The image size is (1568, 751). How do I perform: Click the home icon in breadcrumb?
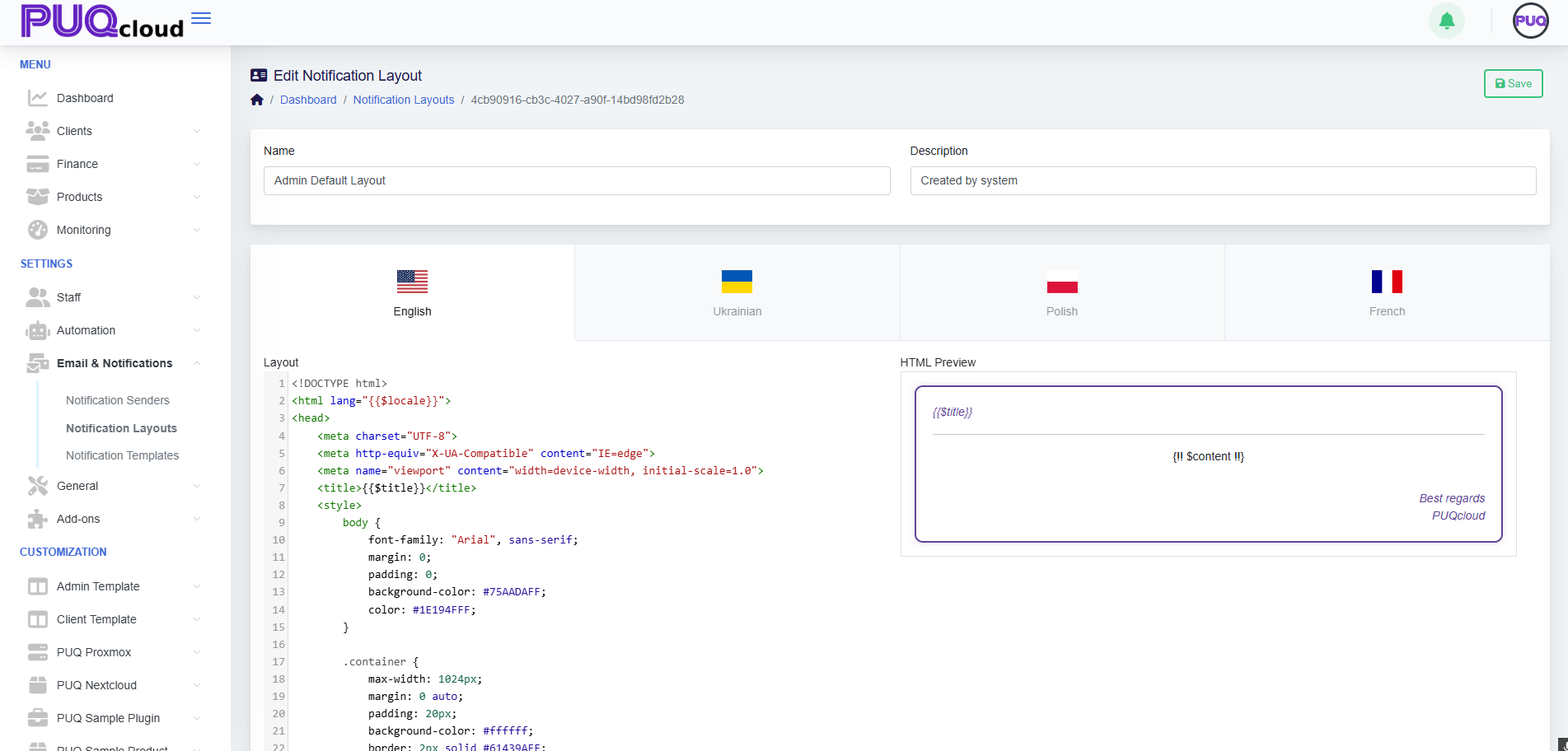click(x=257, y=100)
